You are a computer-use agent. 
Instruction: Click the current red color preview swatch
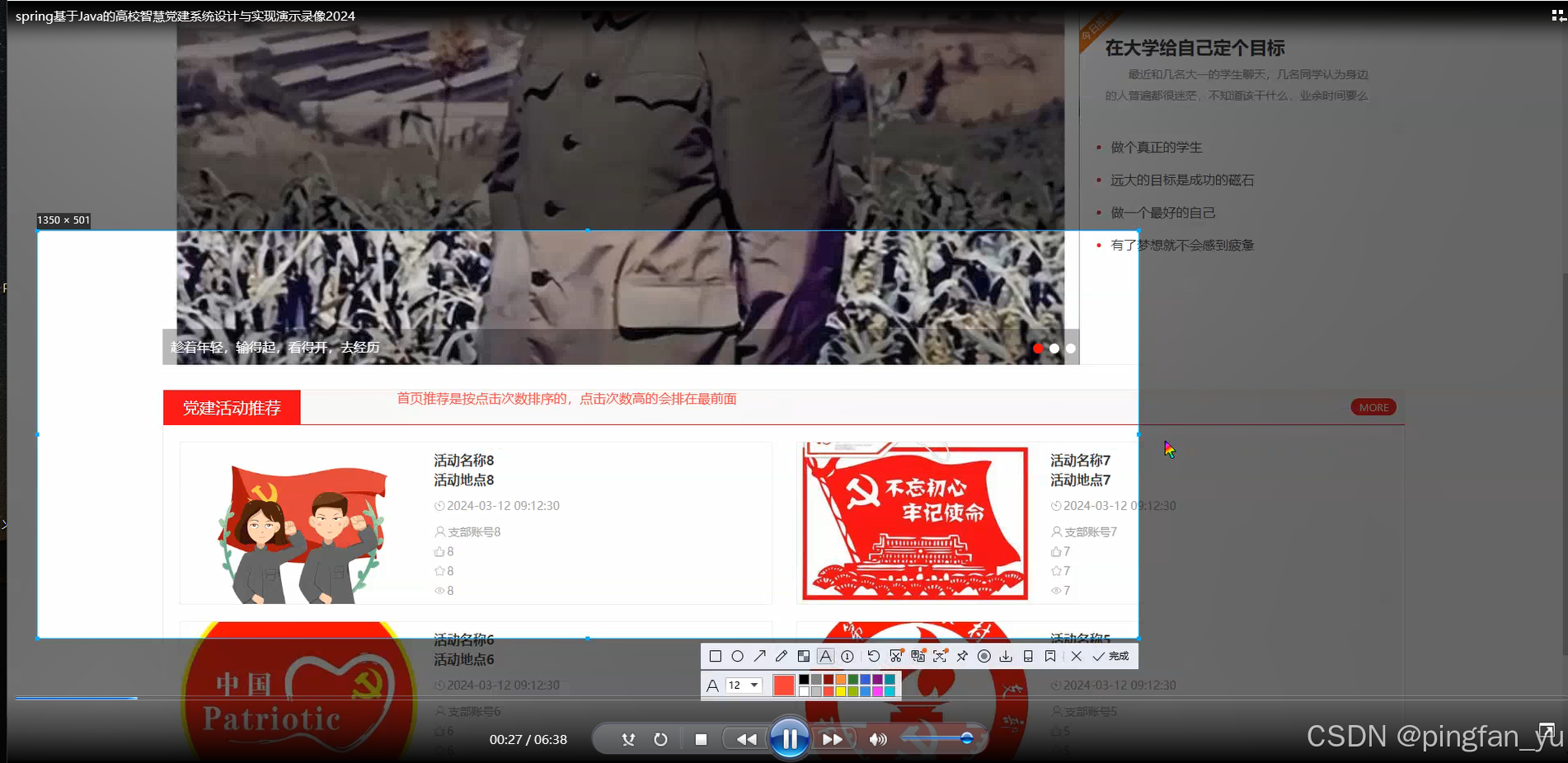(783, 685)
